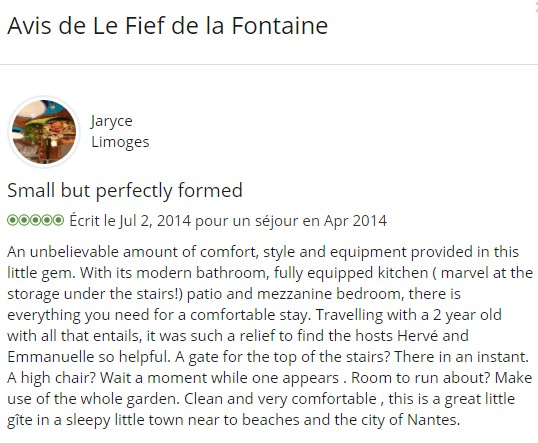Click the middle green rating bubble
This screenshot has width=538, height=443.
pos(35,220)
